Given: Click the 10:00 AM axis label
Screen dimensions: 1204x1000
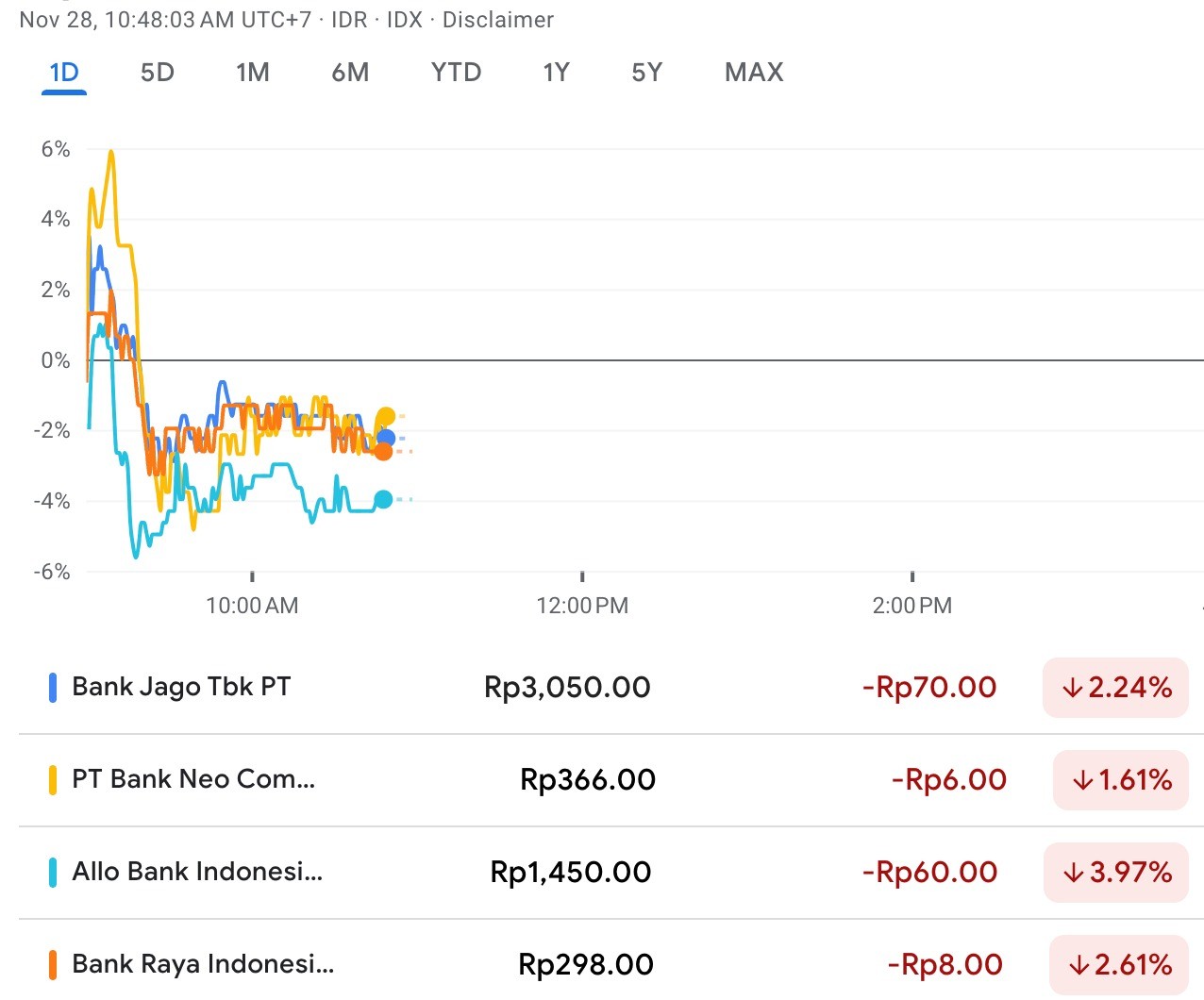Looking at the screenshot, I should click(x=252, y=606).
